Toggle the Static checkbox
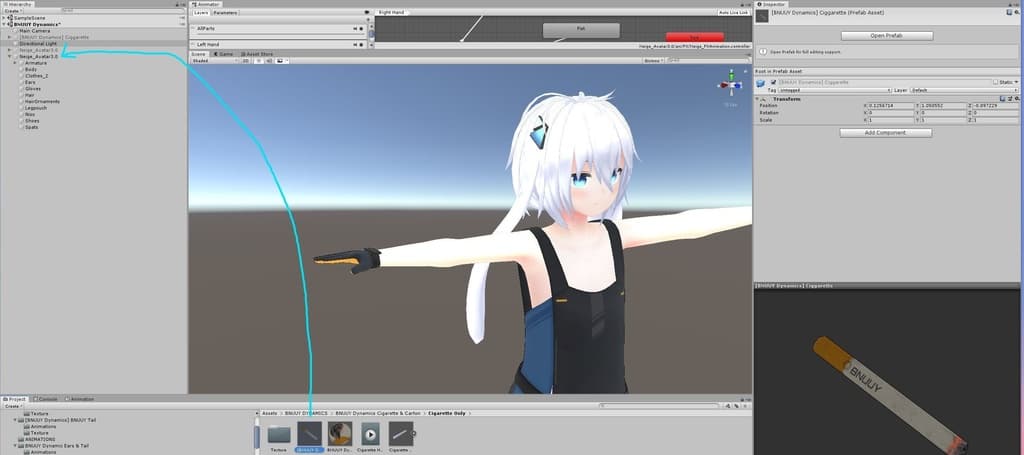The height and width of the screenshot is (455, 1024). coord(995,82)
